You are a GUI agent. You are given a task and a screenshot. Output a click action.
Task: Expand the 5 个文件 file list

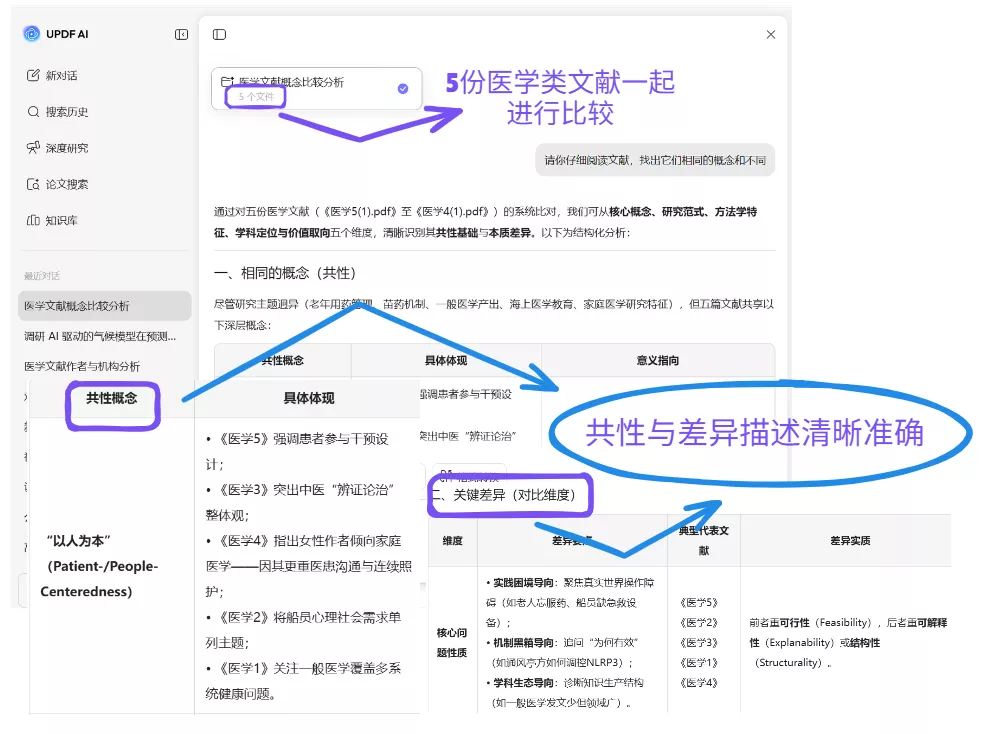(x=258, y=96)
